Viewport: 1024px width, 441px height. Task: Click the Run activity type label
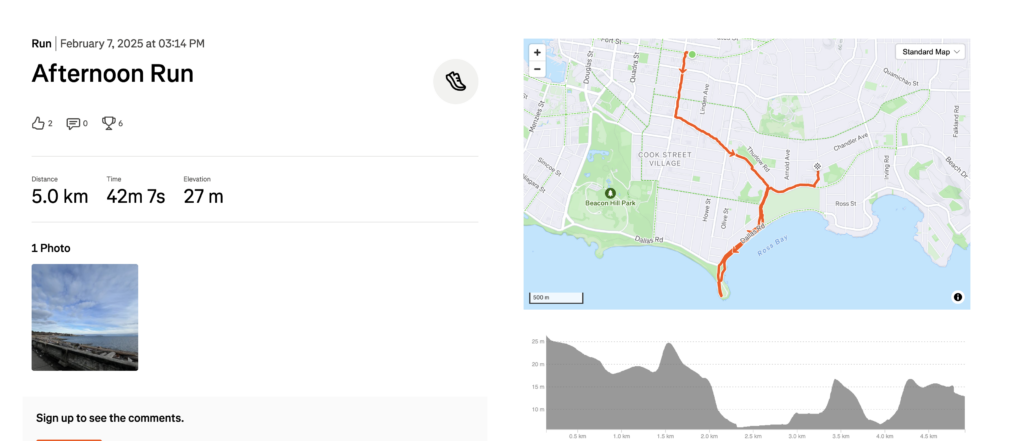[x=41, y=43]
